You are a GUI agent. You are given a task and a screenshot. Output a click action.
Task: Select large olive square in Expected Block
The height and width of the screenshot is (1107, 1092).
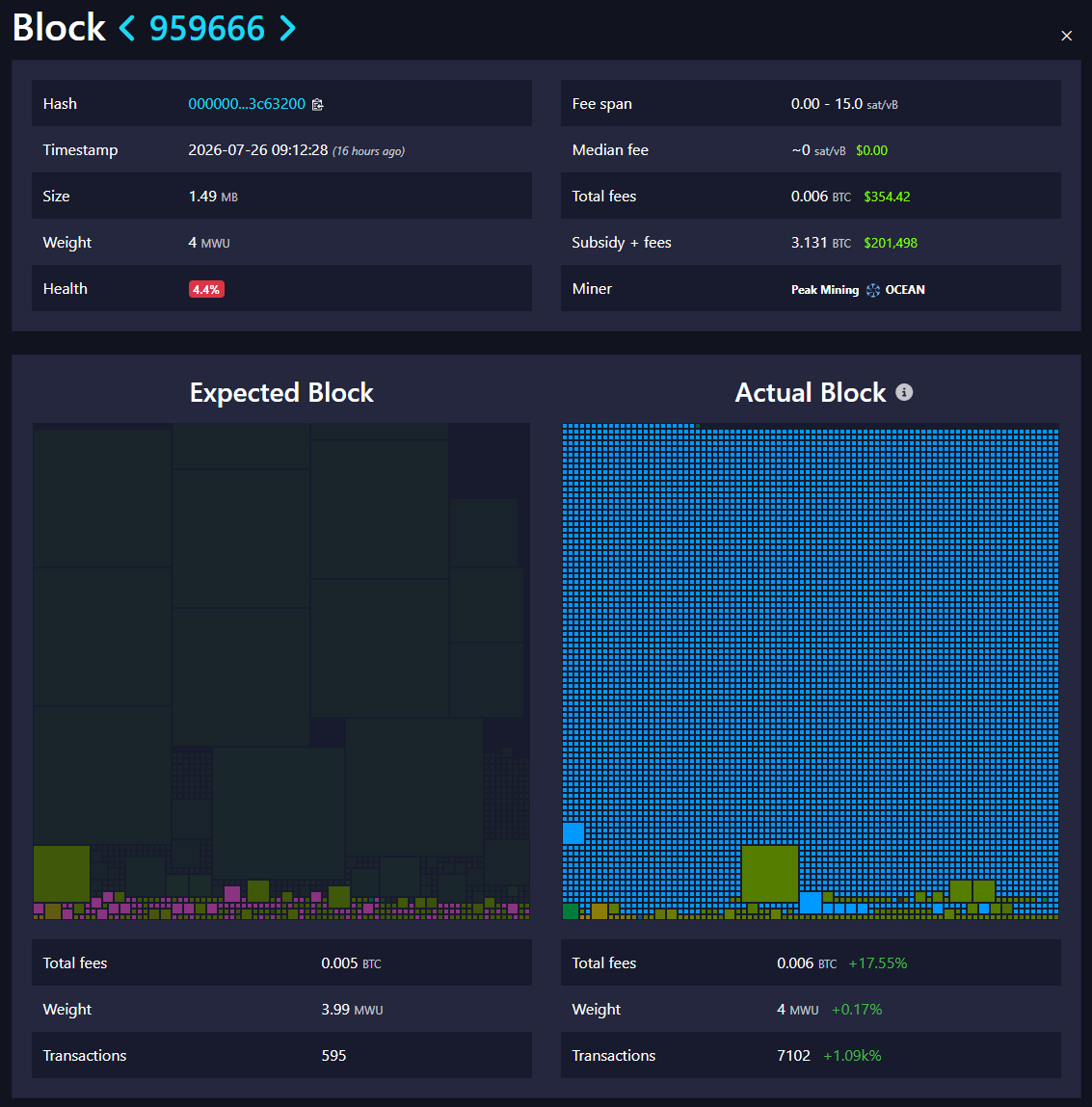(62, 874)
